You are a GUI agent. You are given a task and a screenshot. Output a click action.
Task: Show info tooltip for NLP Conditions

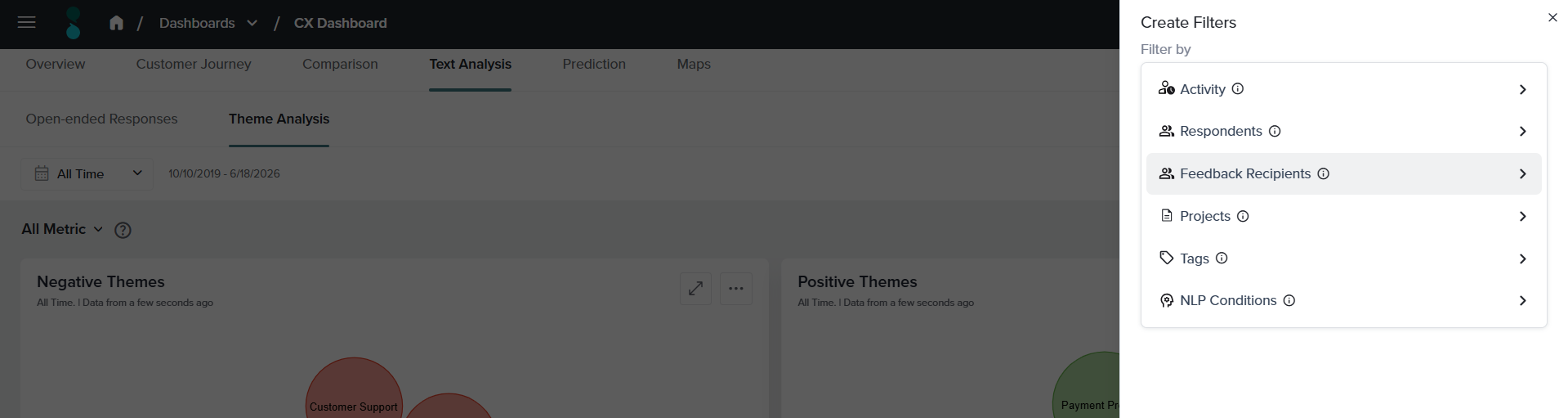1289,300
